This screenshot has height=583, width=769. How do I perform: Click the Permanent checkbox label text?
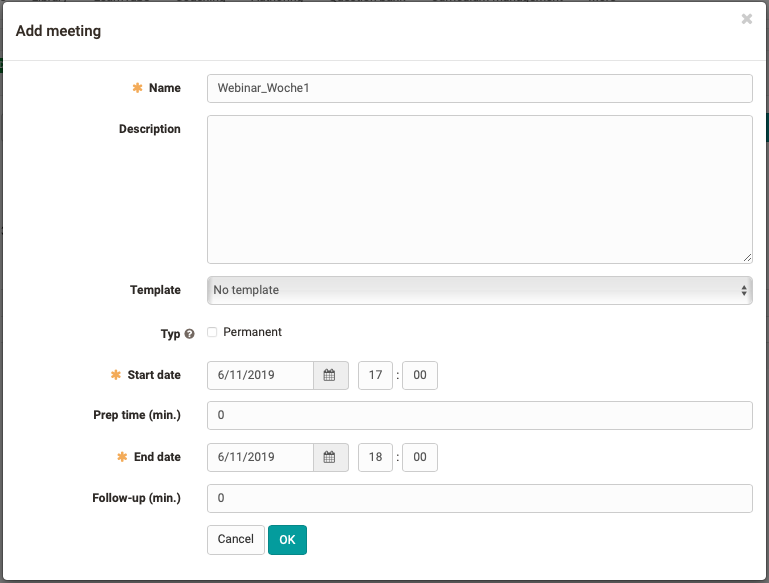pos(252,332)
